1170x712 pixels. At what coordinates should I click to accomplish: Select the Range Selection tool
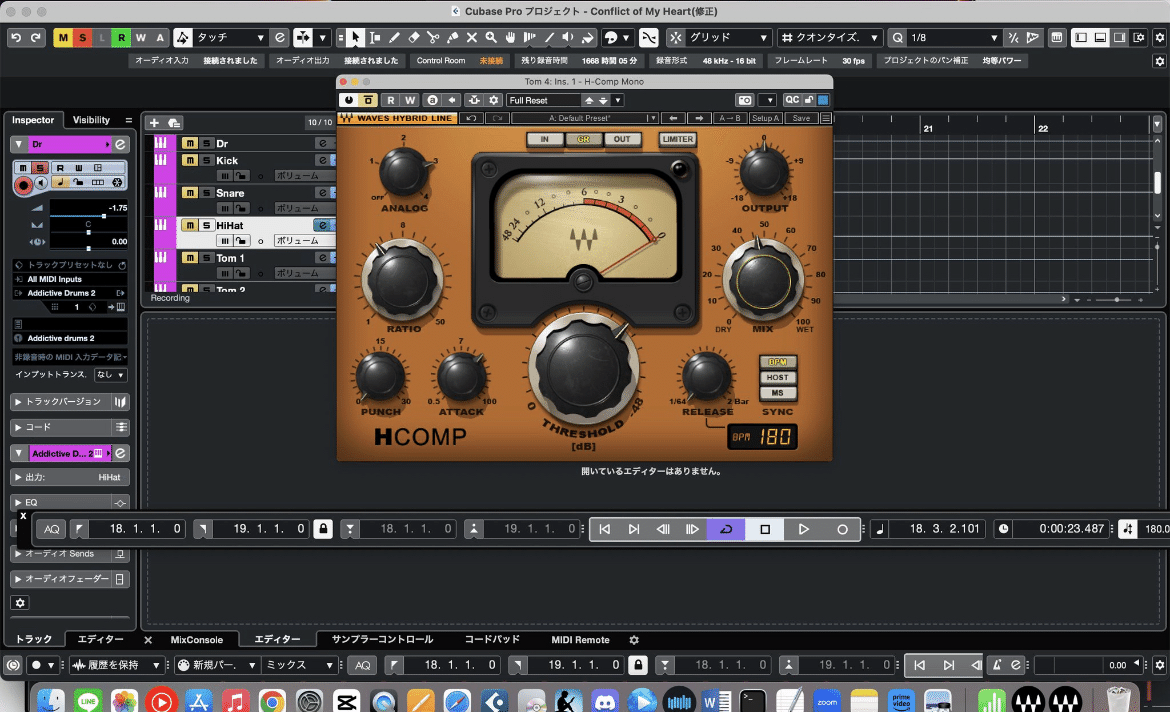[375, 37]
